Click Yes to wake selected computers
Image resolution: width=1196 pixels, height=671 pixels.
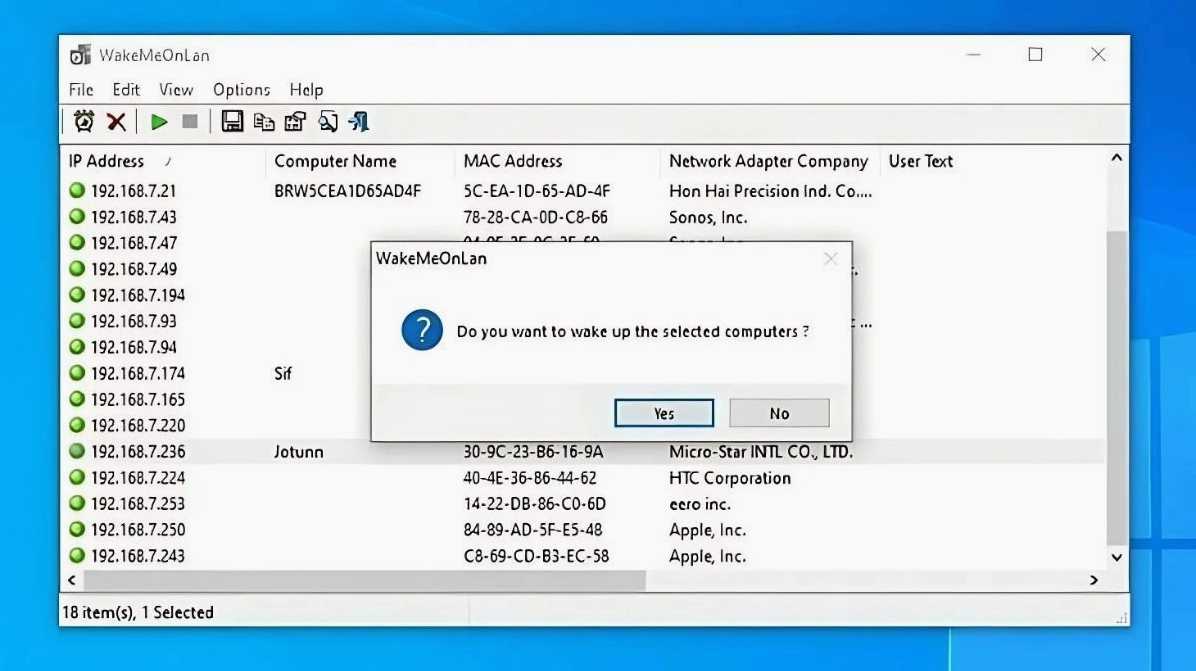point(664,412)
